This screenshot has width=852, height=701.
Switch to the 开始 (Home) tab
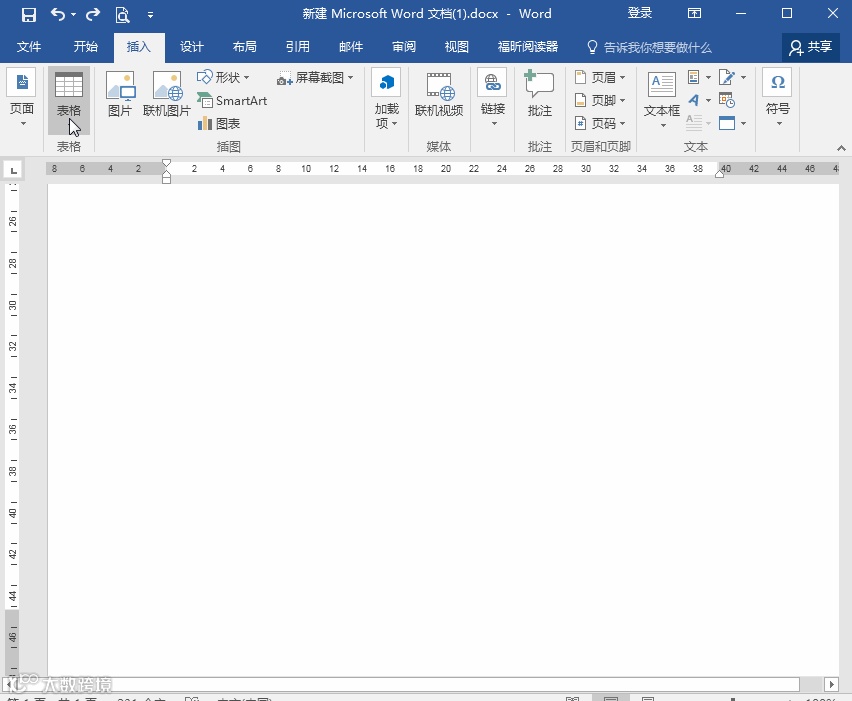tap(86, 47)
